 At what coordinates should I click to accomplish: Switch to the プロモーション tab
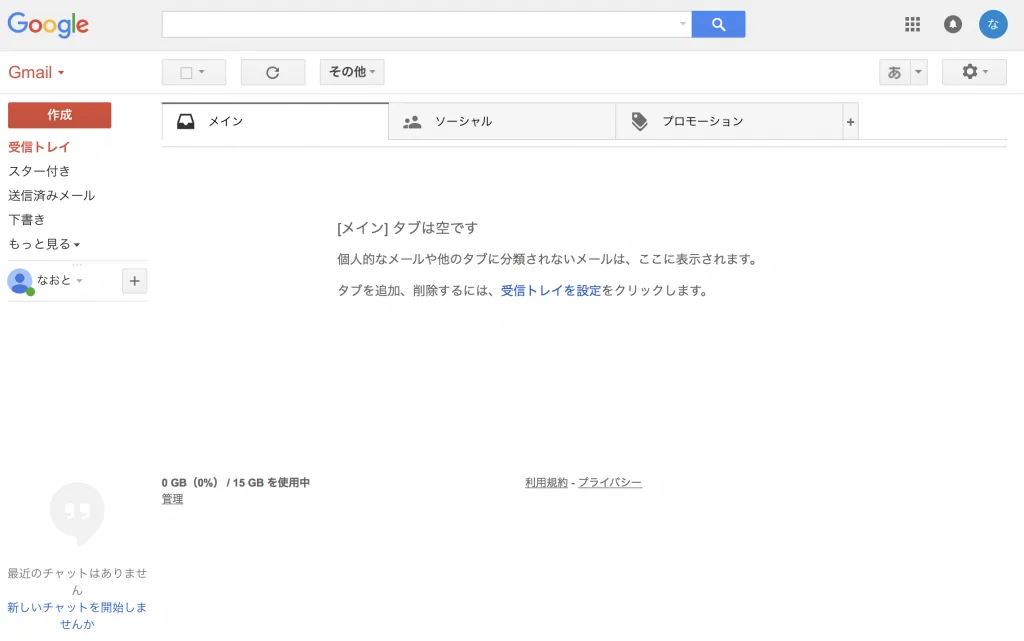point(729,121)
